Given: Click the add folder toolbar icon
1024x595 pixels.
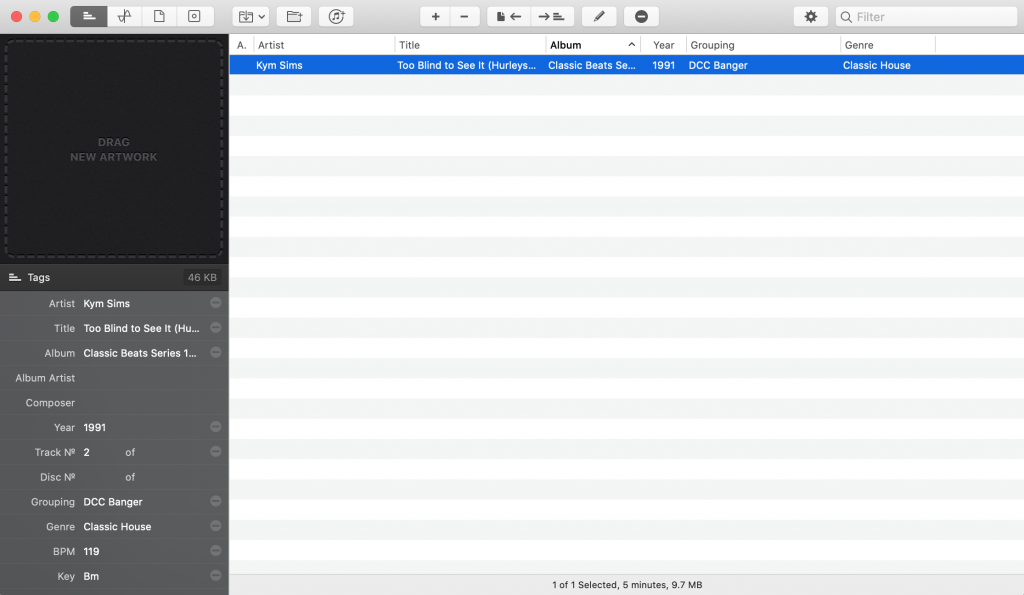Looking at the screenshot, I should (x=294, y=16).
